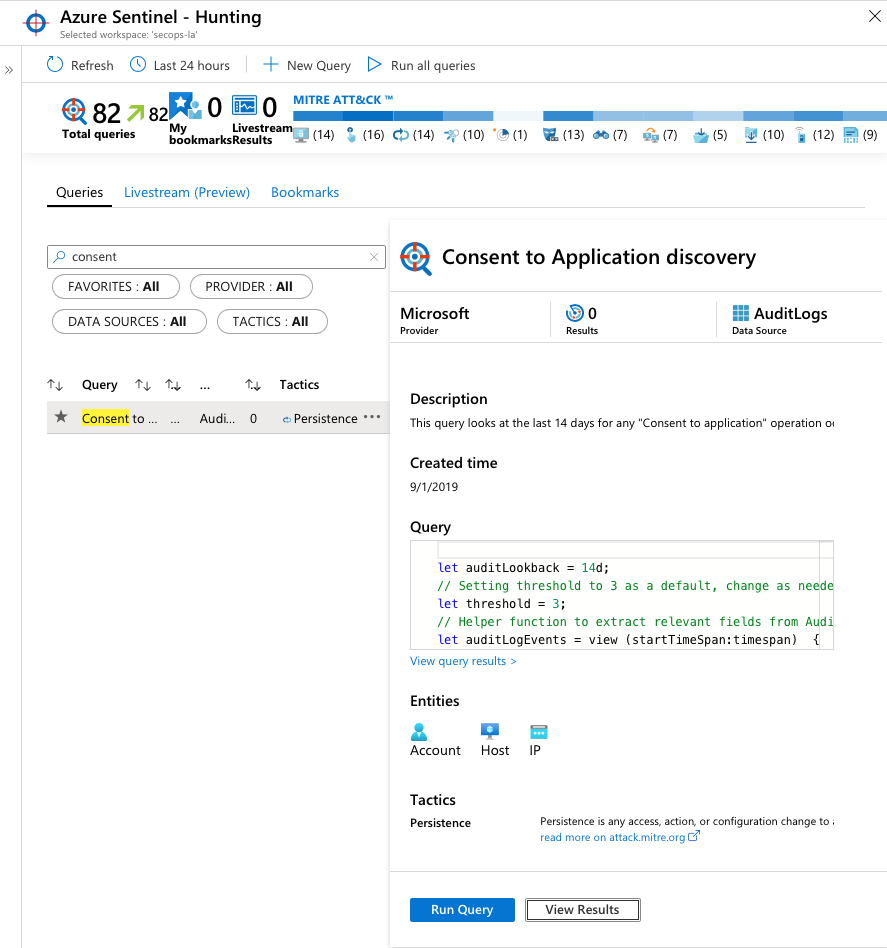Screen dimensions: 887x948
Task: Sort using arrows left of Query header
Action: click(55, 385)
